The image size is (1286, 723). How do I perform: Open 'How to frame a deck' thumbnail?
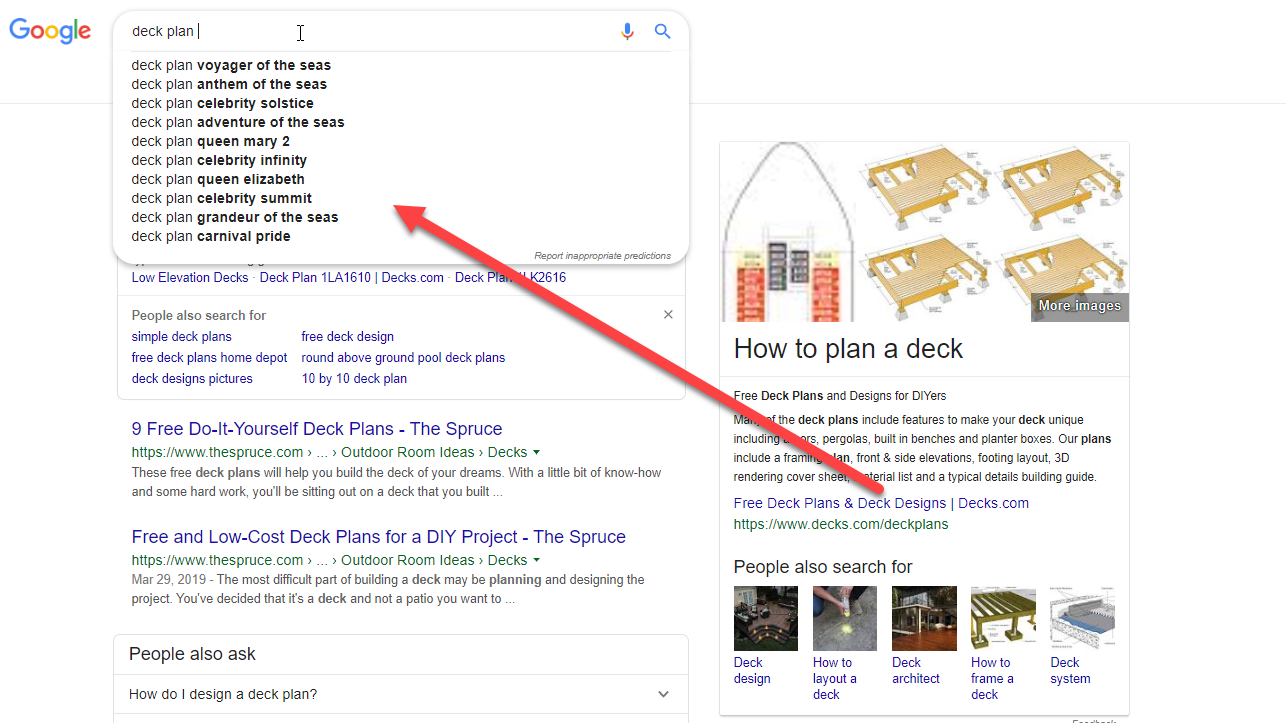1003,619
